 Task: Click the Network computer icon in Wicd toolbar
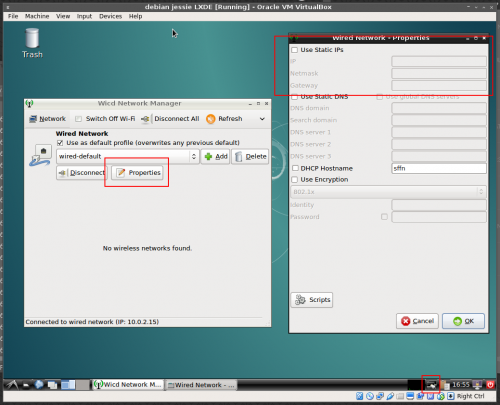[33, 119]
